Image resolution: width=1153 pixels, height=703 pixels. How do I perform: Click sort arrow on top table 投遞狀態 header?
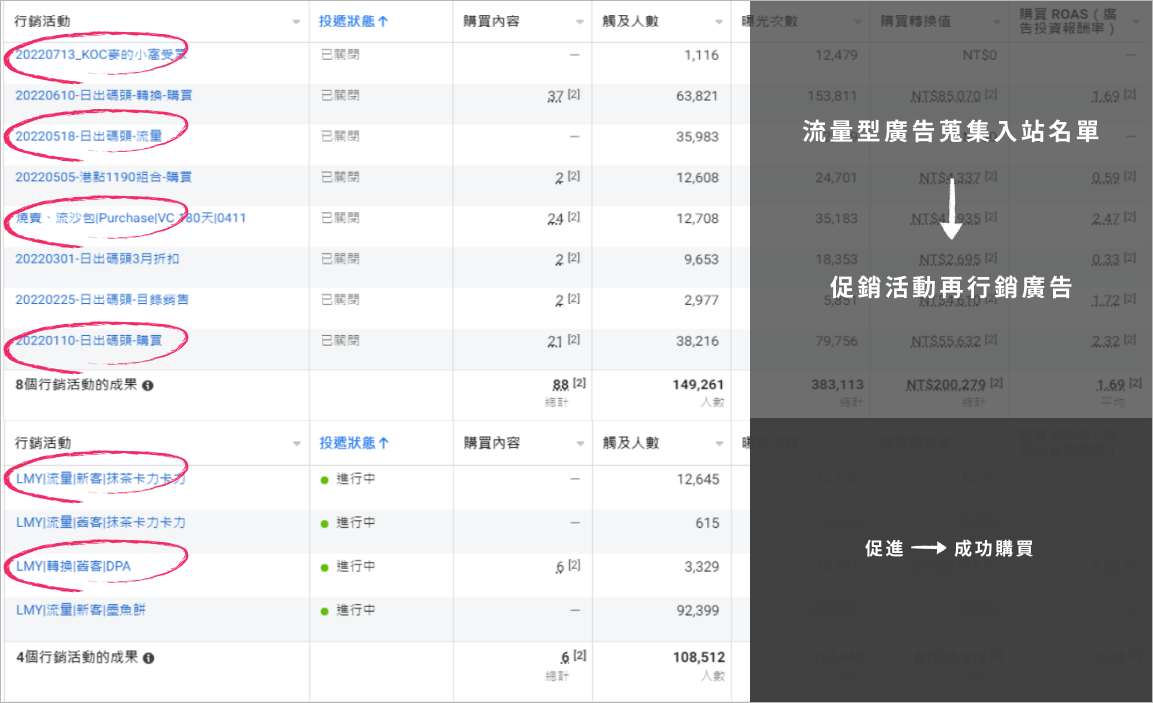coord(384,21)
